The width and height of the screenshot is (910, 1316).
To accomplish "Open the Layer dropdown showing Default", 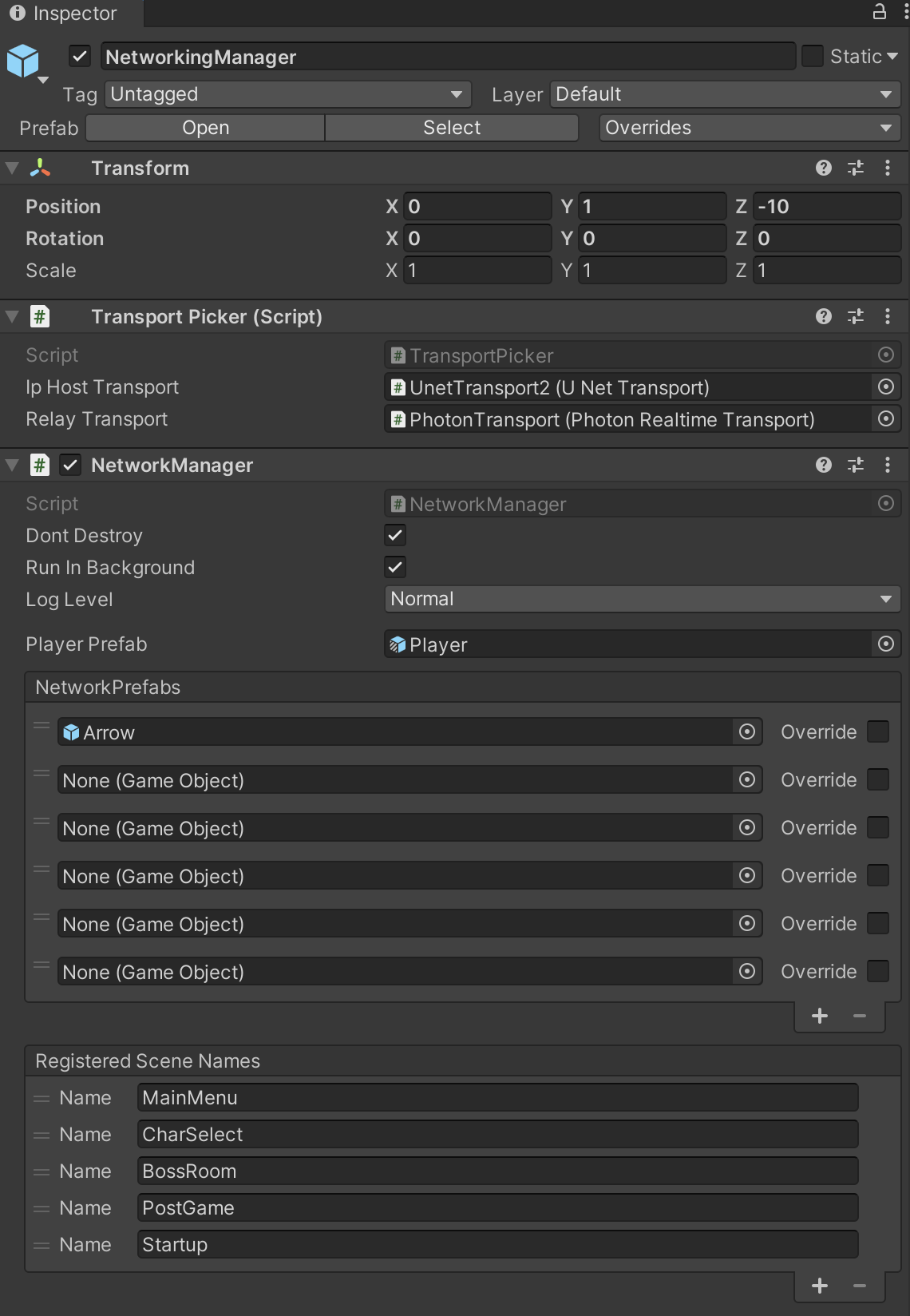I will [726, 94].
